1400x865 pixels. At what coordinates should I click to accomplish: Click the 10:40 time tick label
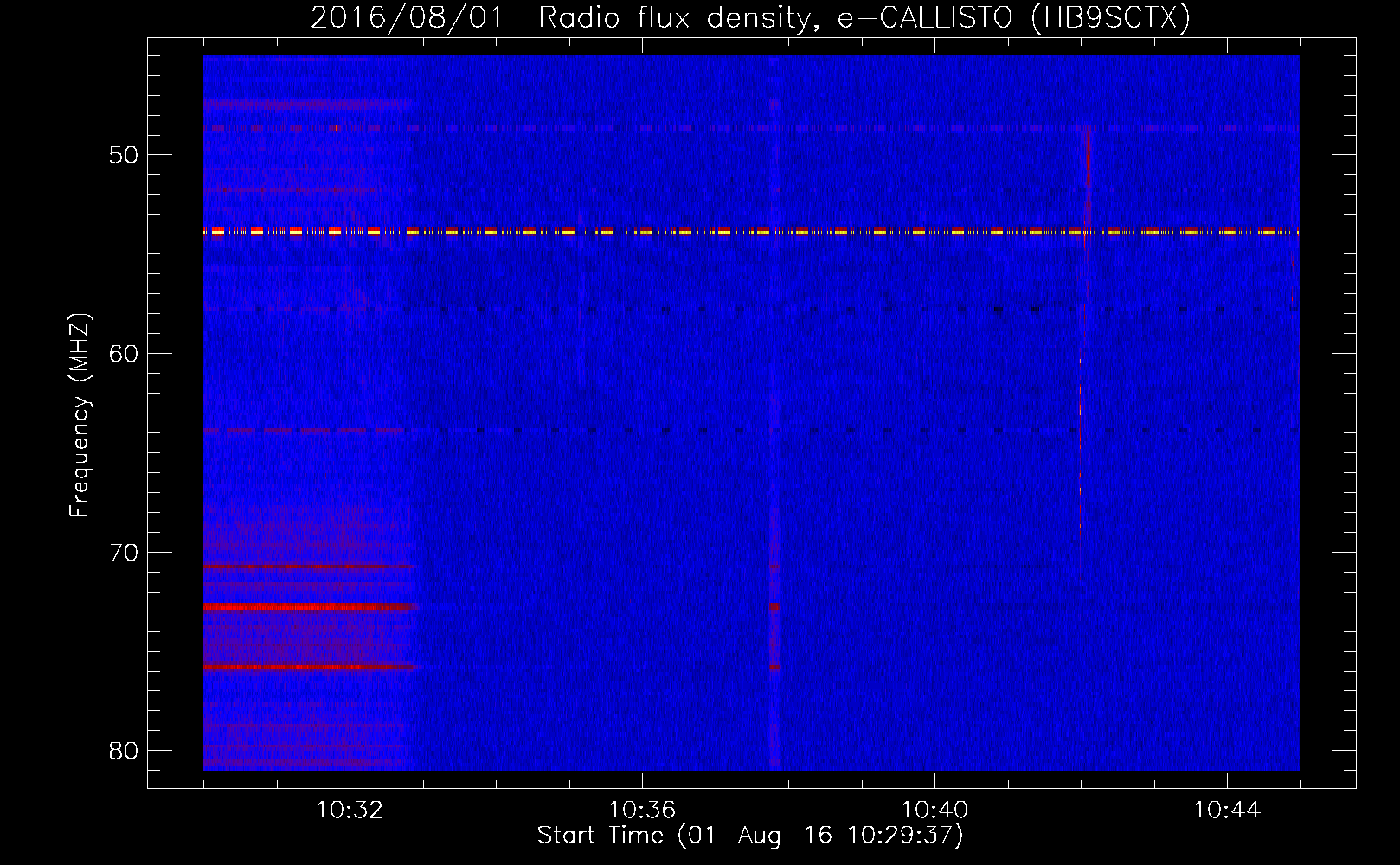tap(934, 810)
